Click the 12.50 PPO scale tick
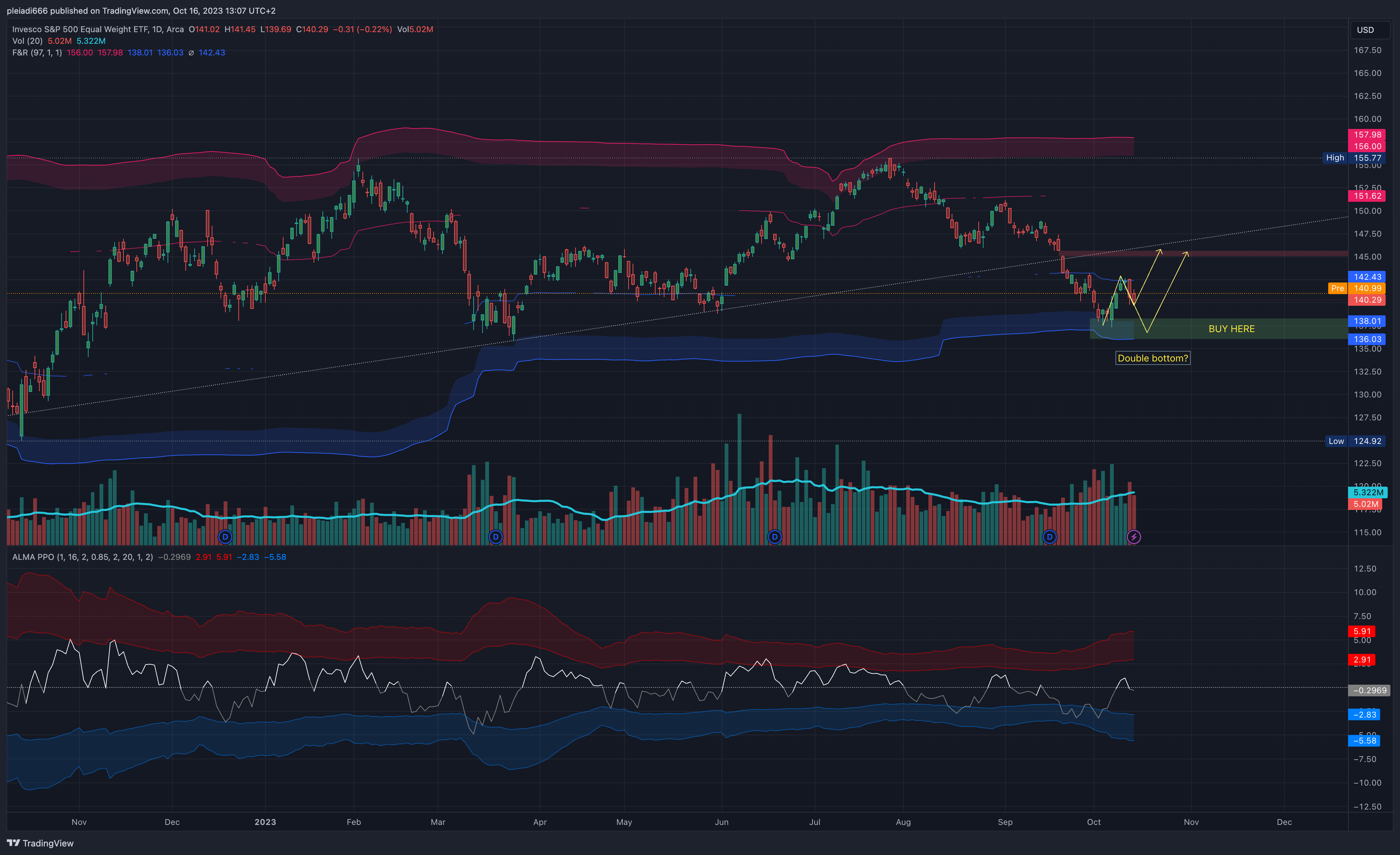This screenshot has width=1400, height=855. pos(1365,569)
